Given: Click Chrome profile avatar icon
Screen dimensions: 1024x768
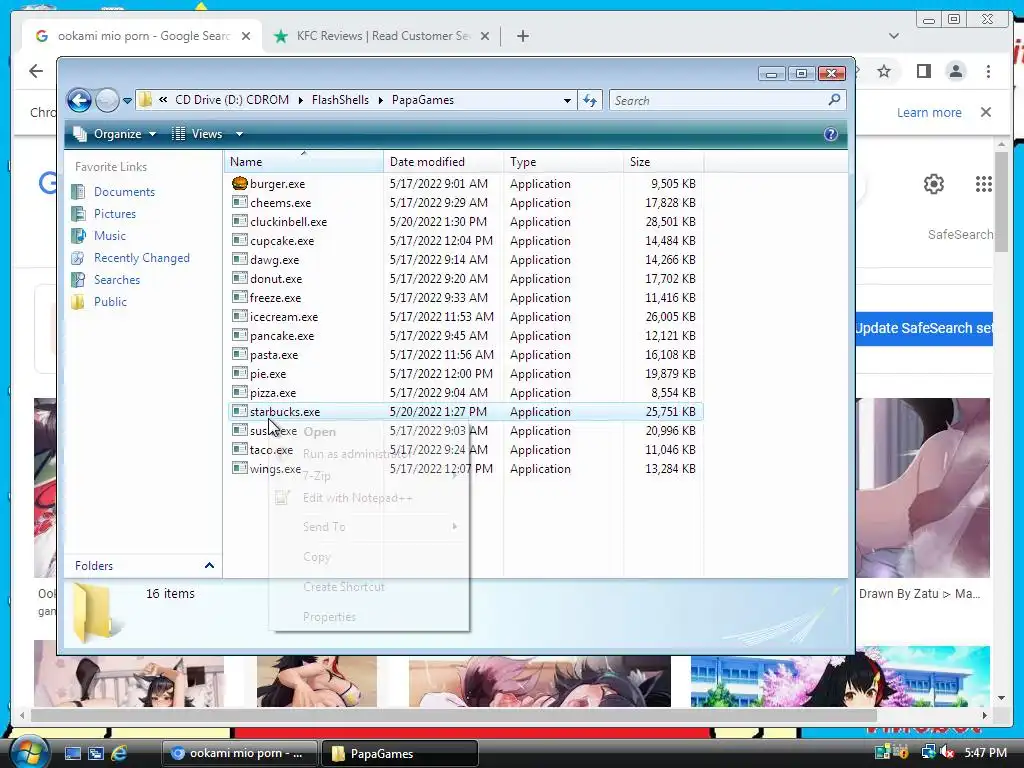Looking at the screenshot, I should (x=955, y=71).
